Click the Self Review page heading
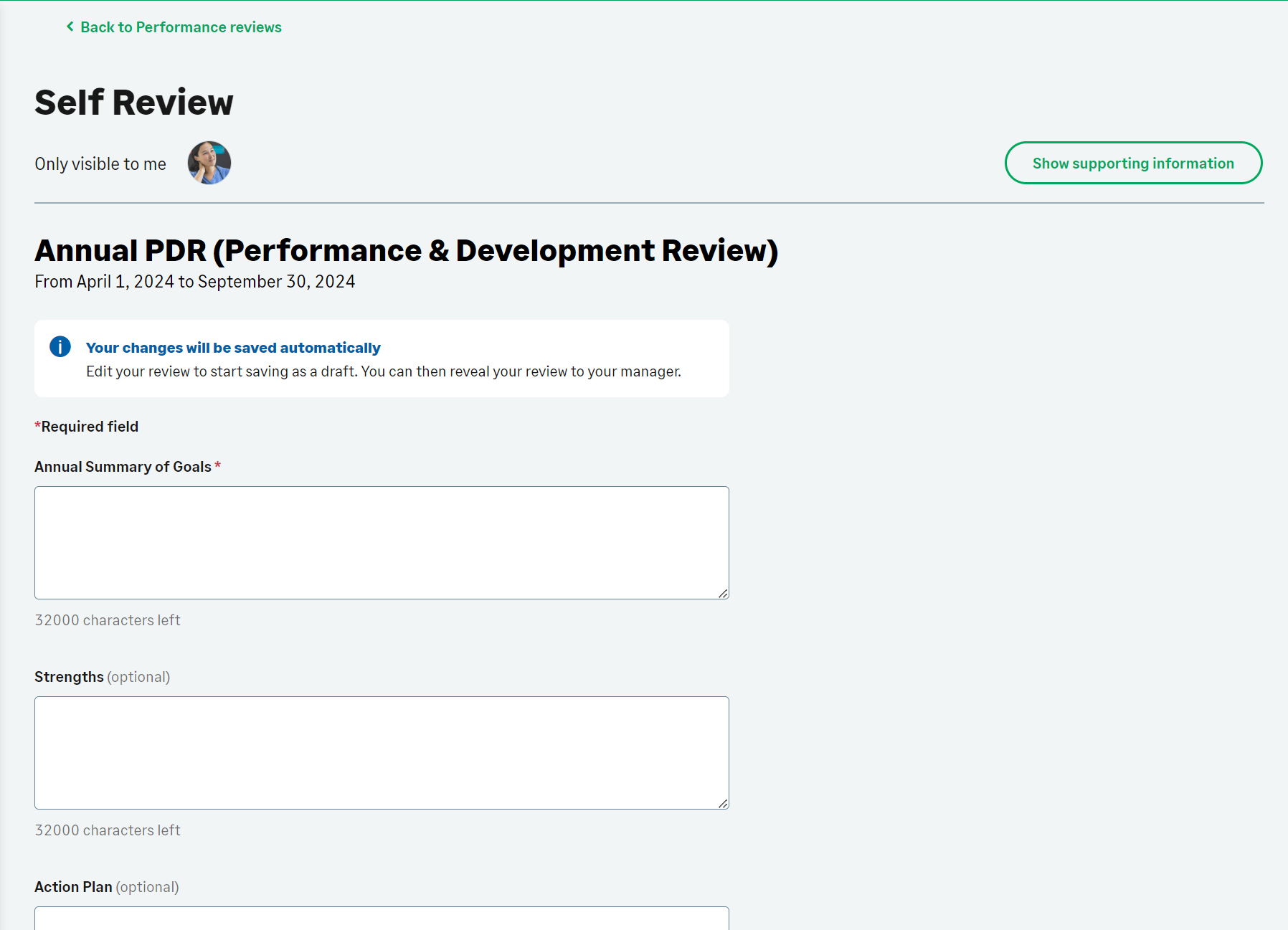This screenshot has height=930, width=1288. [x=134, y=102]
